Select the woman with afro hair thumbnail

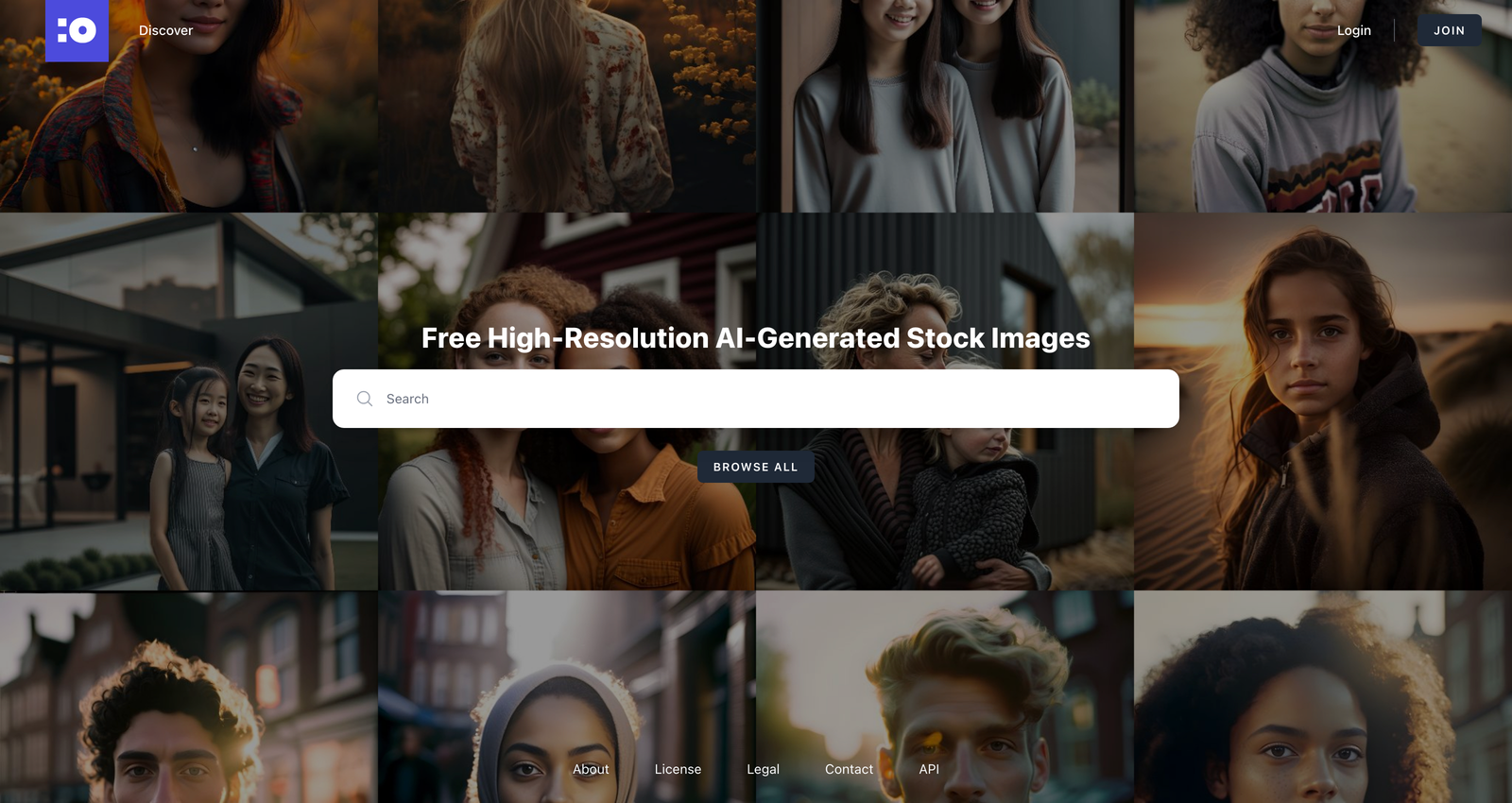[x=1323, y=697]
